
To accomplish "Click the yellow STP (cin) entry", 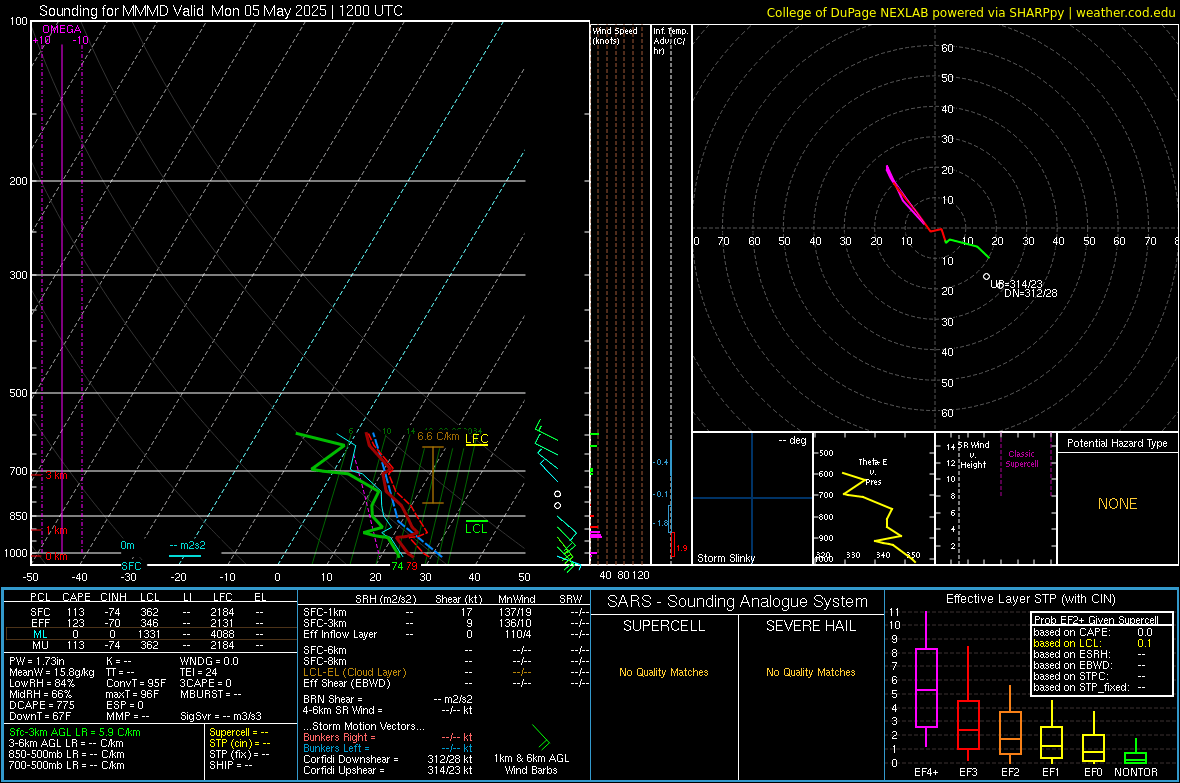I will pyautogui.click(x=239, y=743).
